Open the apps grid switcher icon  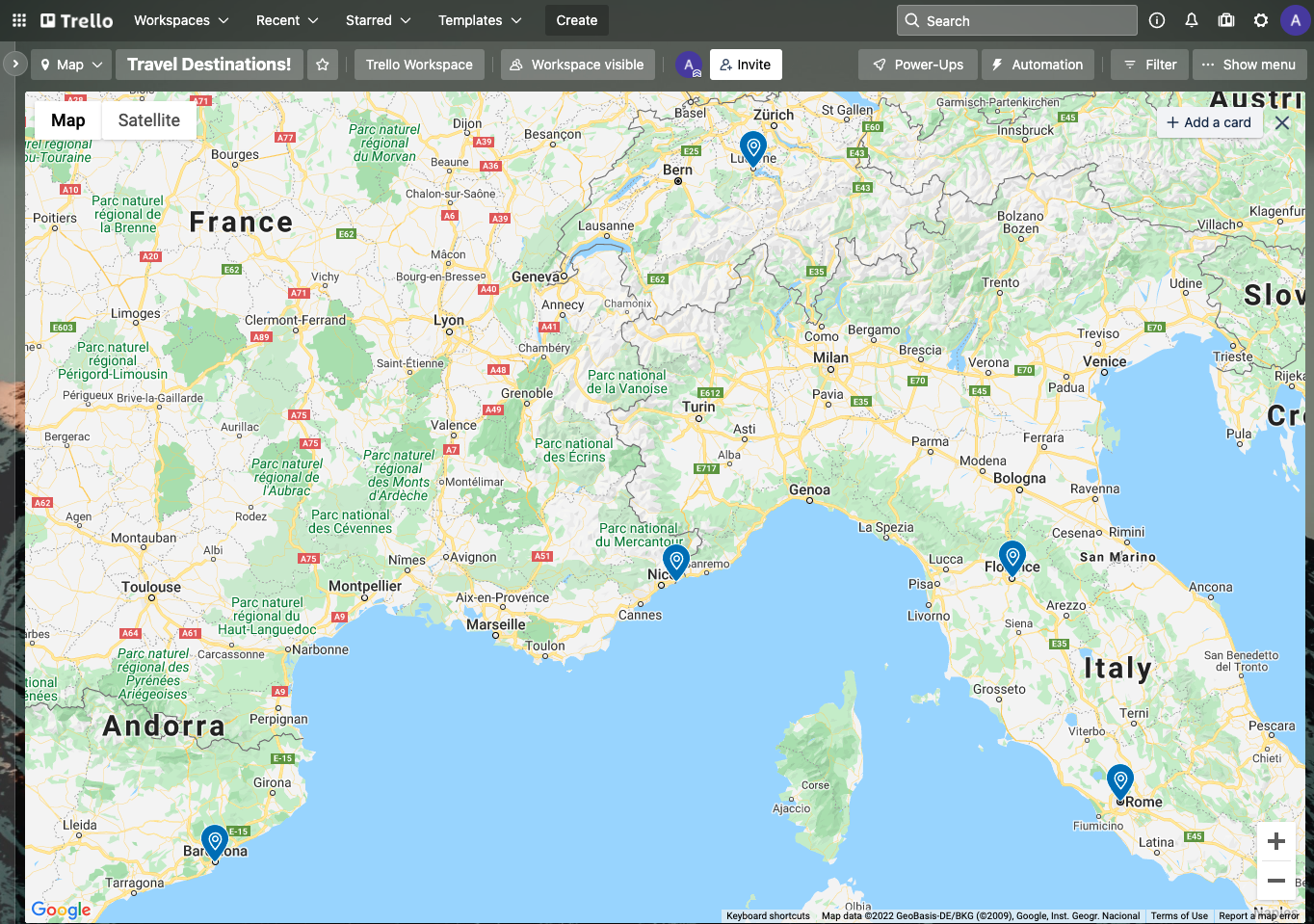pyautogui.click(x=19, y=20)
